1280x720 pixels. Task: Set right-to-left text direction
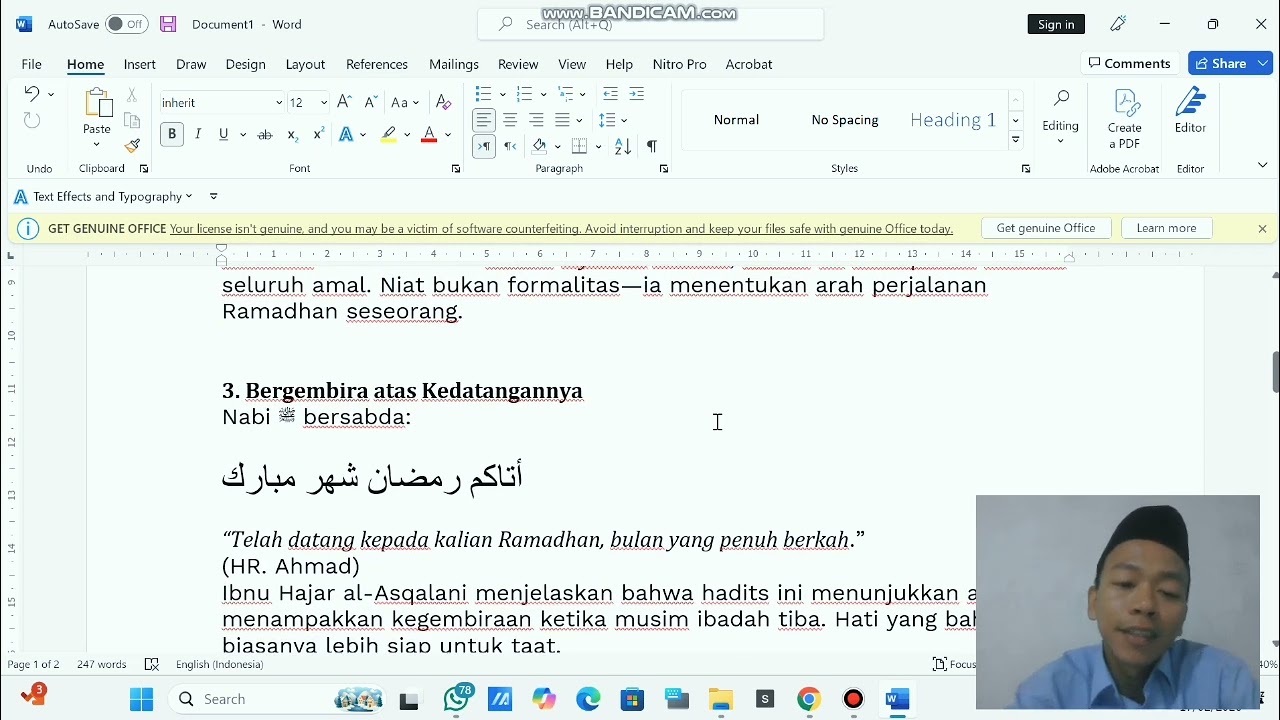point(510,147)
